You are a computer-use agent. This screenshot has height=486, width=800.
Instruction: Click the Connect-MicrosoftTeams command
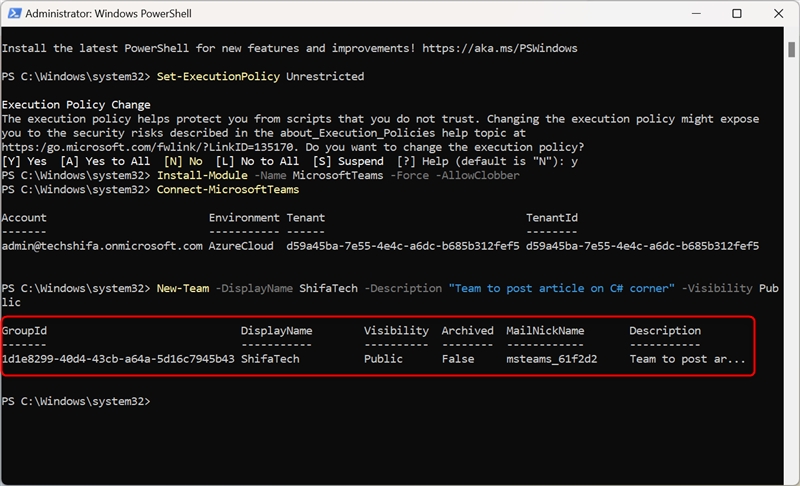(x=228, y=190)
